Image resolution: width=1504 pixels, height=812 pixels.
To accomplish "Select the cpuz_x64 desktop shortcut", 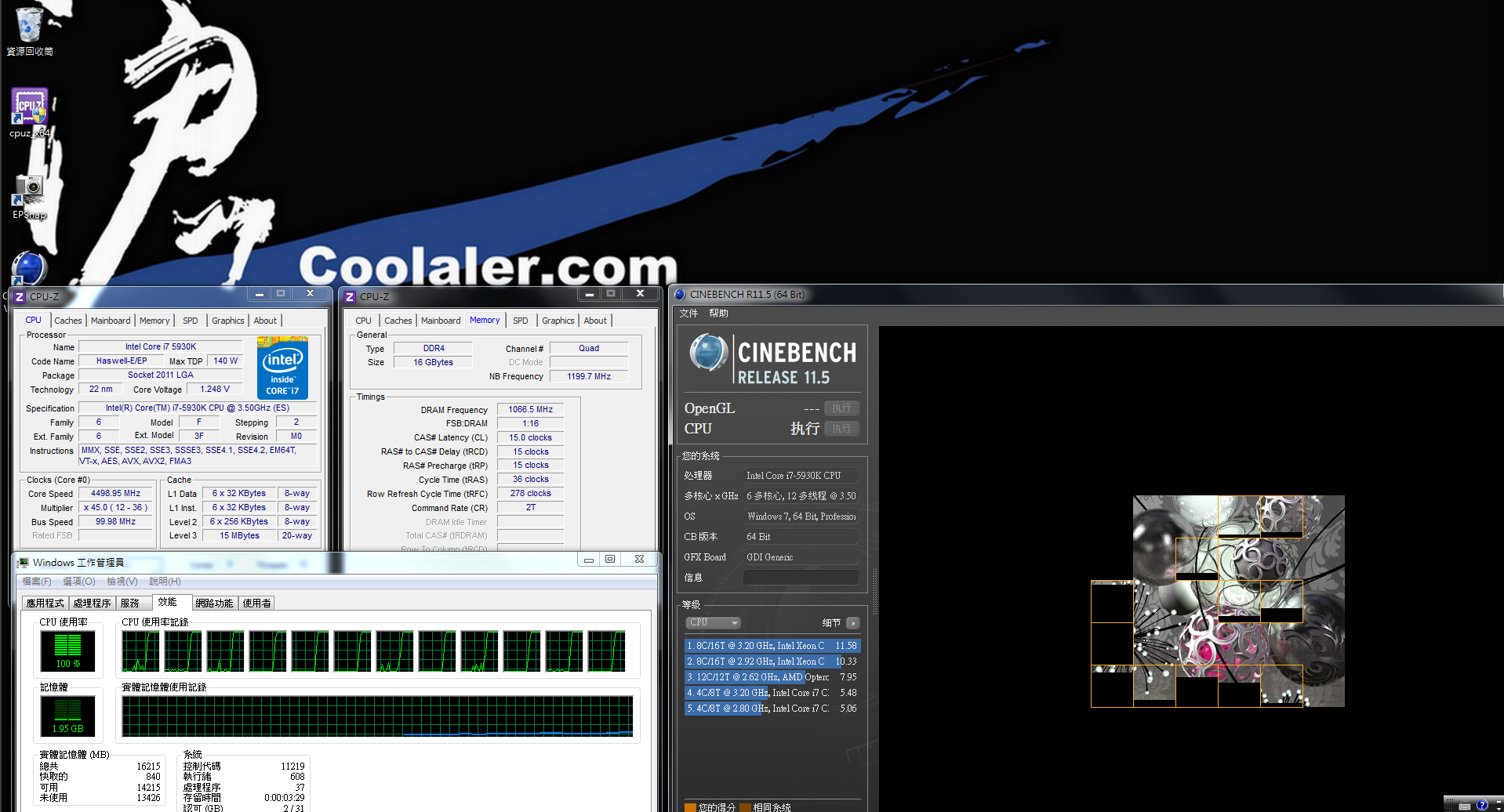I will point(30,113).
